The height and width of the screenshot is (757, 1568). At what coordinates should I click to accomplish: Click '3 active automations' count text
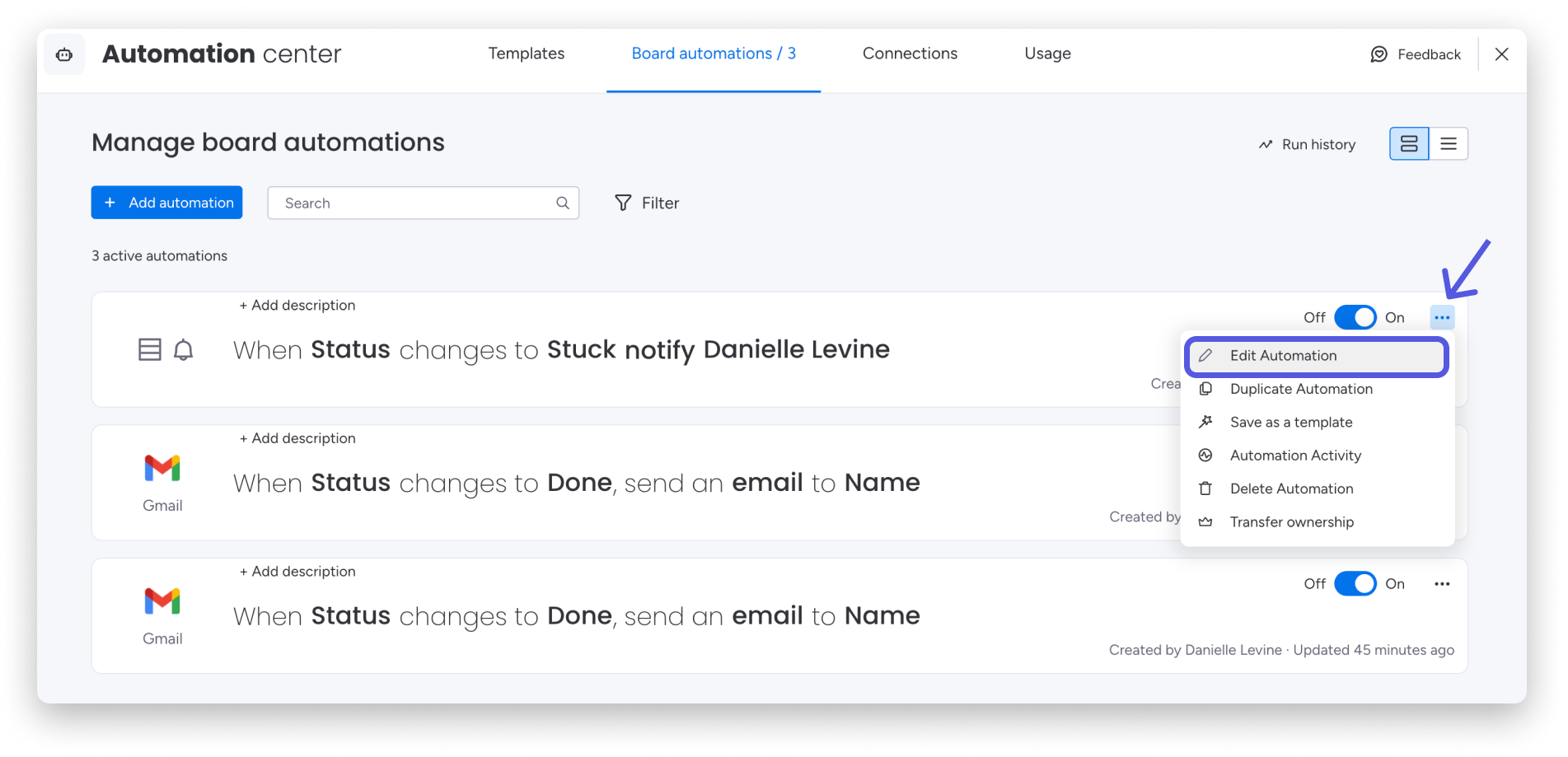(159, 256)
